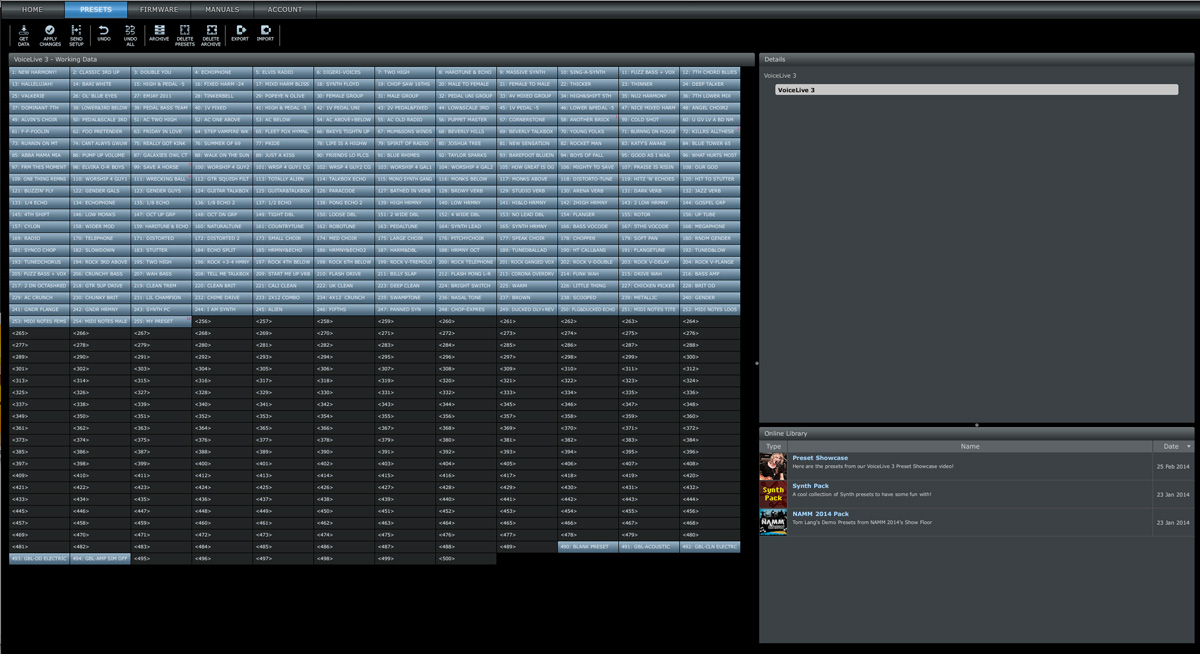Click the Get Data toolbar icon
The width and height of the screenshot is (1200, 654).
click(23, 35)
